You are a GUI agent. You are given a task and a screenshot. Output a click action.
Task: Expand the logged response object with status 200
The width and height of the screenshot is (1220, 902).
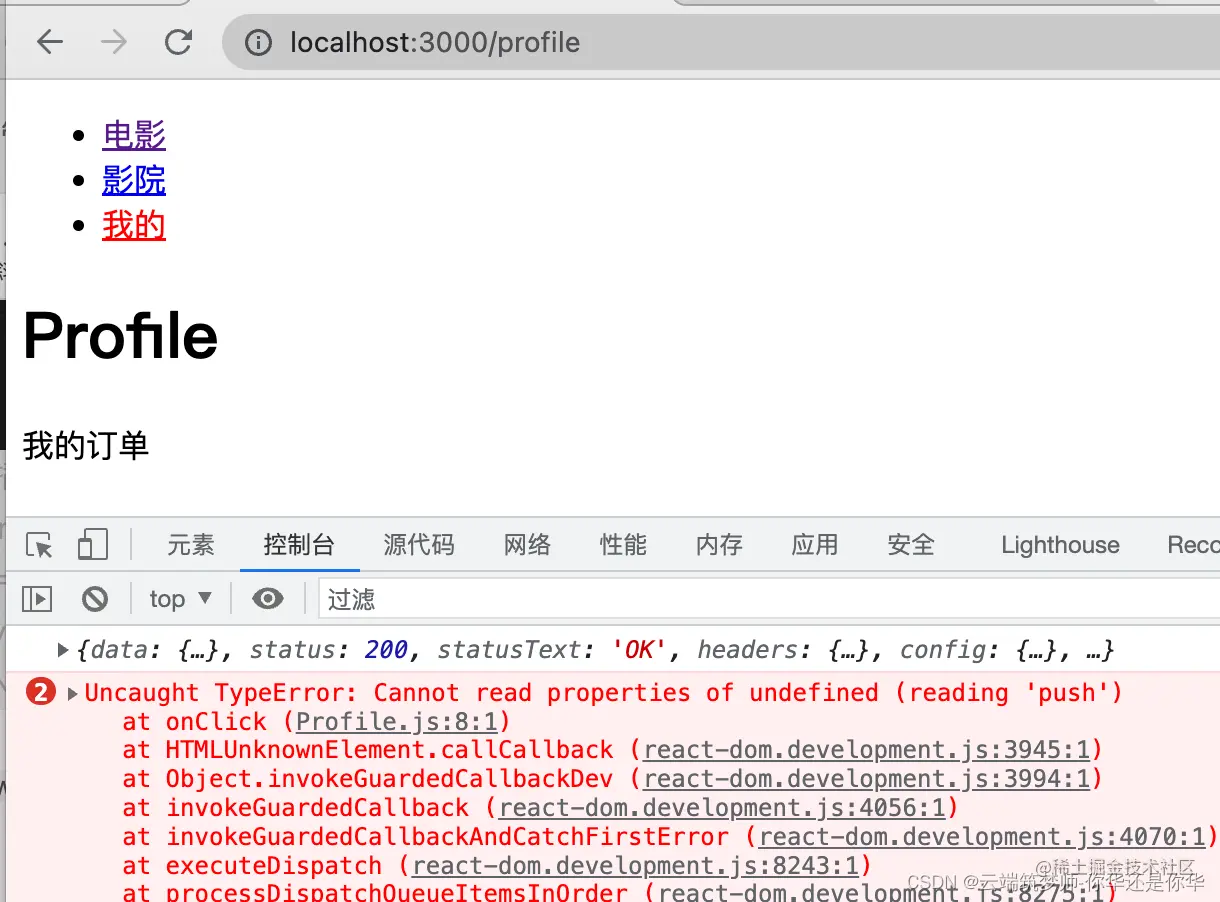click(x=63, y=650)
